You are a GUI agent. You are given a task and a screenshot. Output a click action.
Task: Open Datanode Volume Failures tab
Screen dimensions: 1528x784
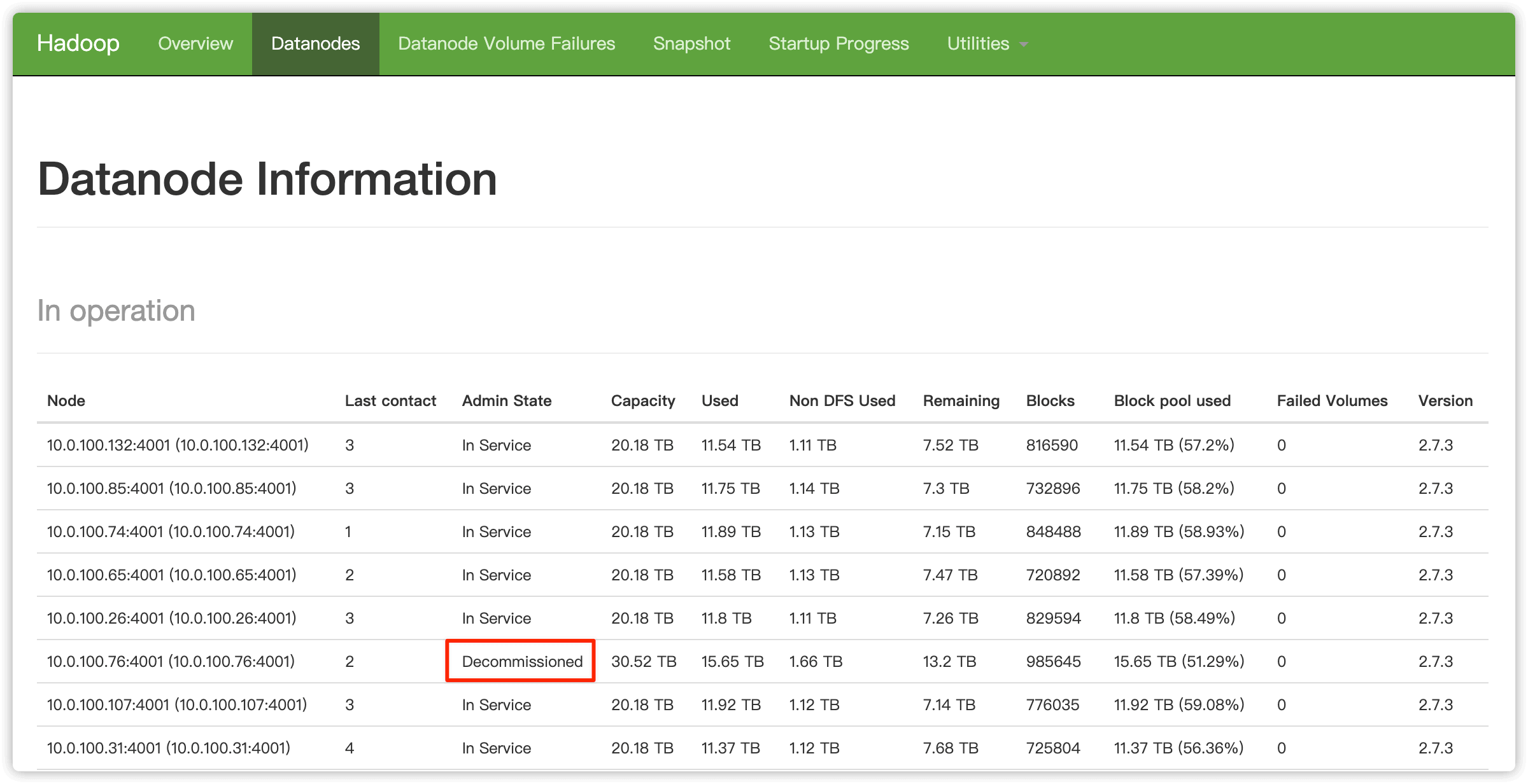[x=506, y=44]
